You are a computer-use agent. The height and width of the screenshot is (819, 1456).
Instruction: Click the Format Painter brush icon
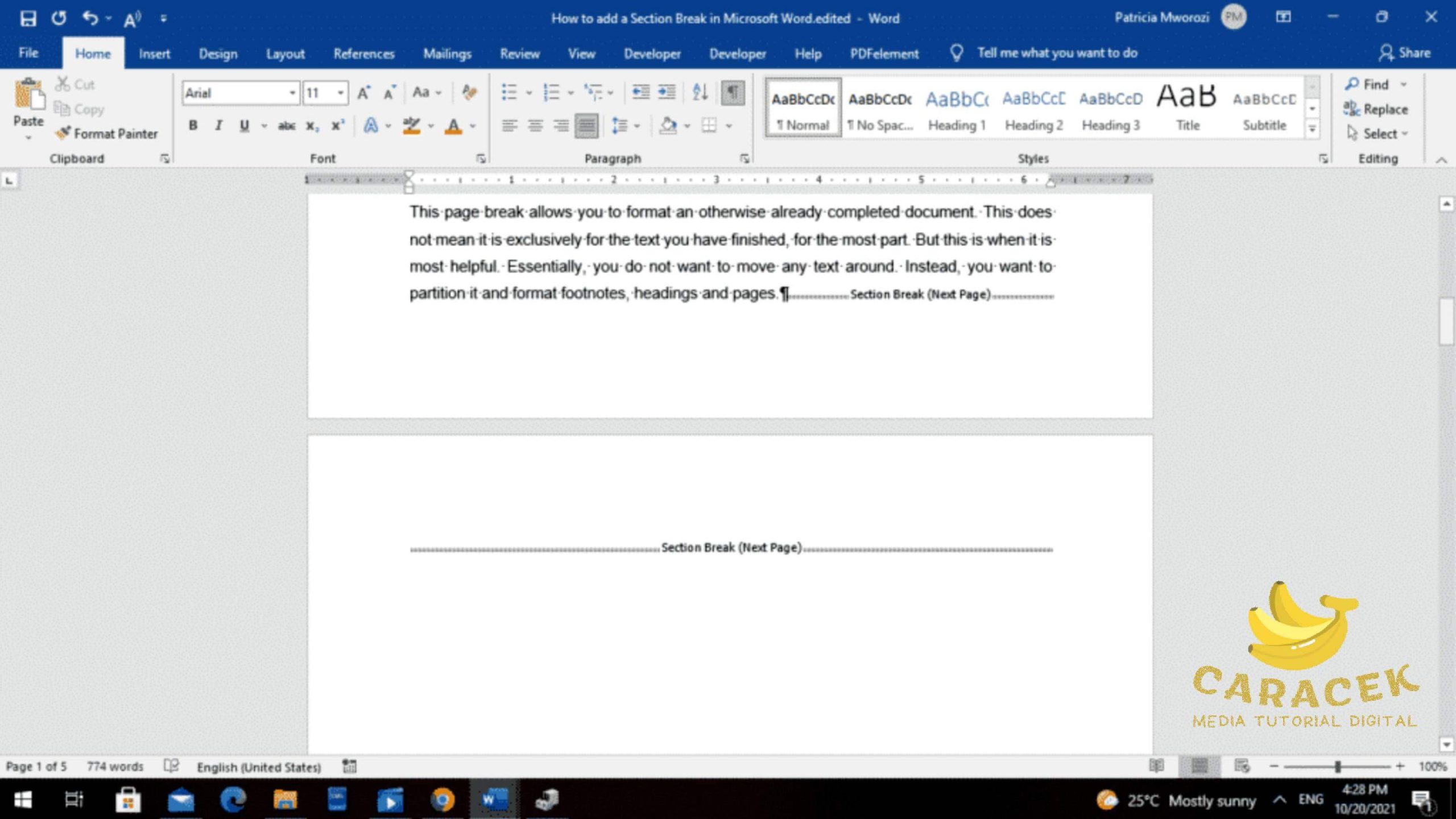click(63, 133)
